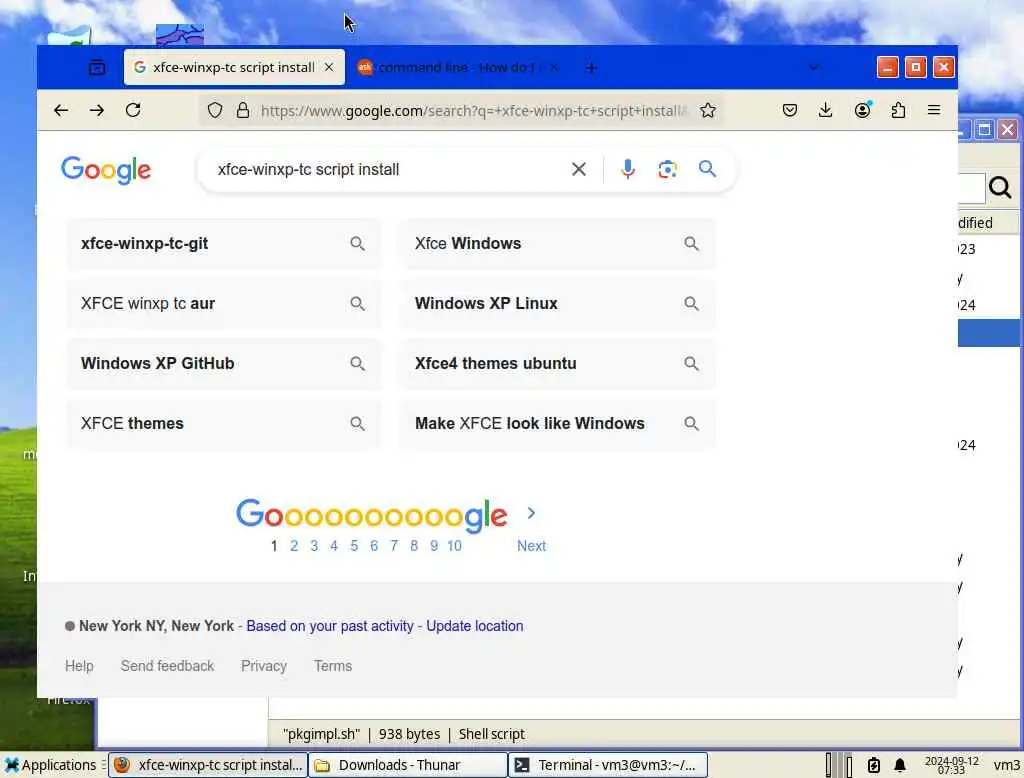
Task: Click the Update location link
Action: (475, 626)
